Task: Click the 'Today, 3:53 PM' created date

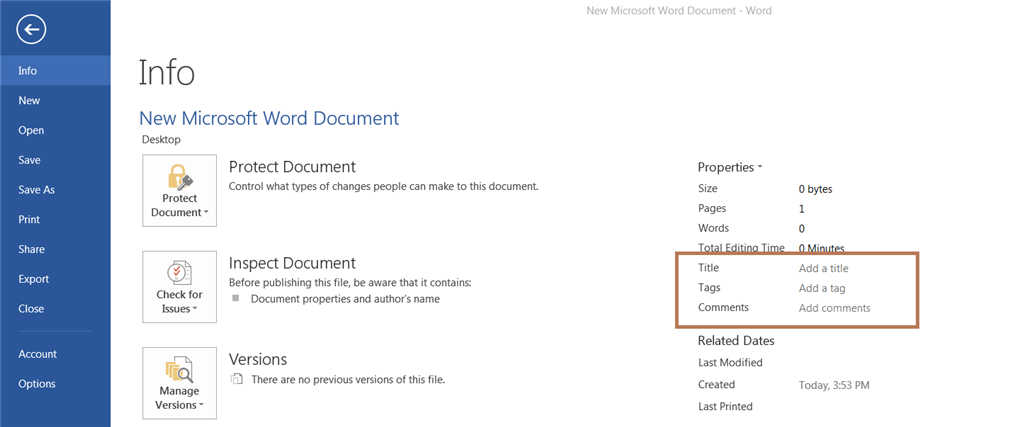Action: 834,385
